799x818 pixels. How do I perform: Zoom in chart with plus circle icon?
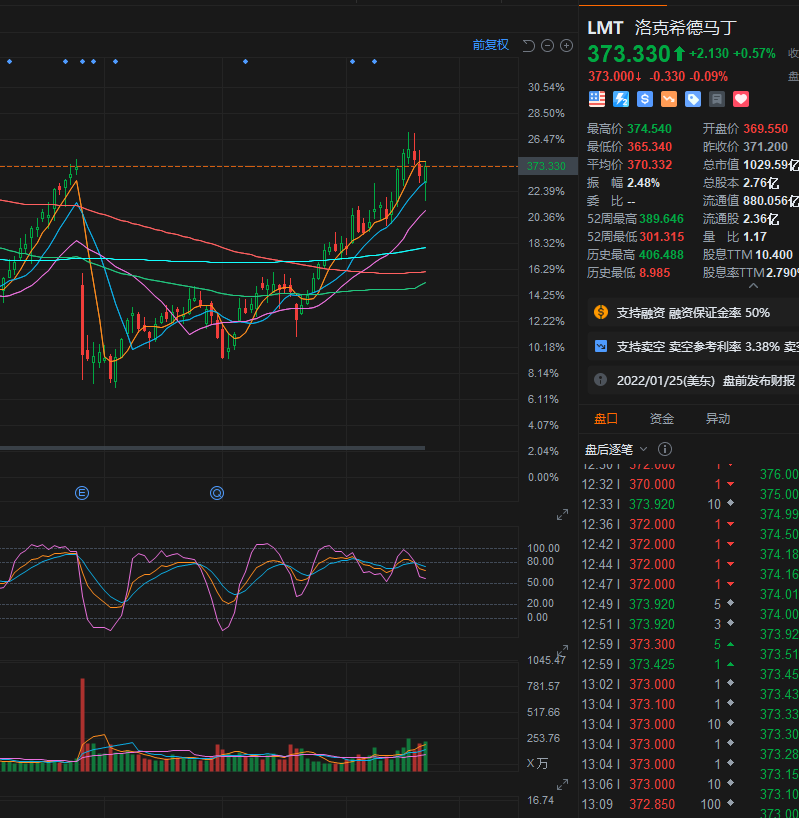pyautogui.click(x=566, y=46)
